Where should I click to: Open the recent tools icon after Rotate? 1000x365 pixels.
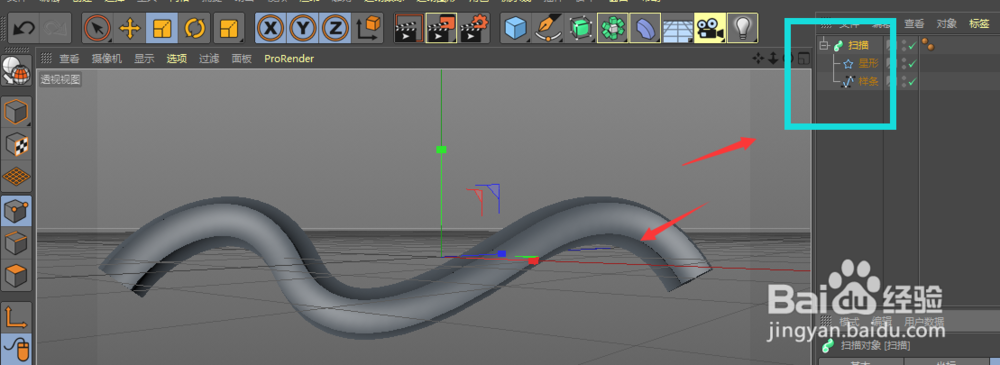228,28
